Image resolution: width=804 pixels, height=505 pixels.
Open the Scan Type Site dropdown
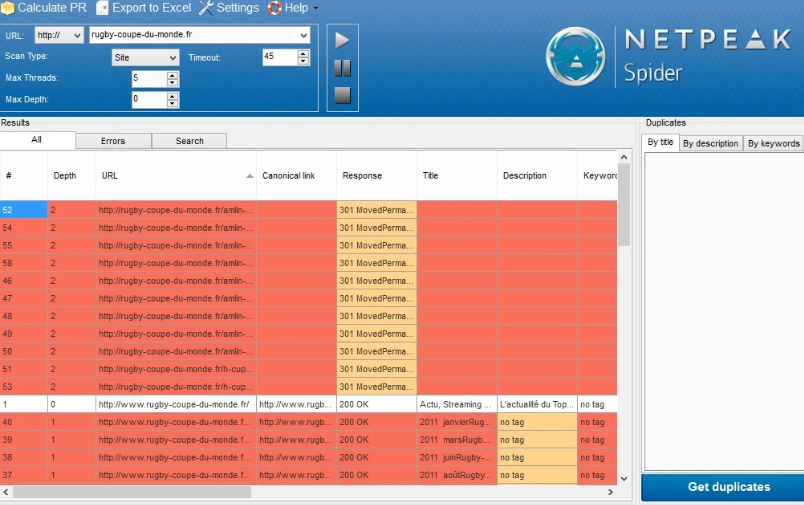[145, 57]
